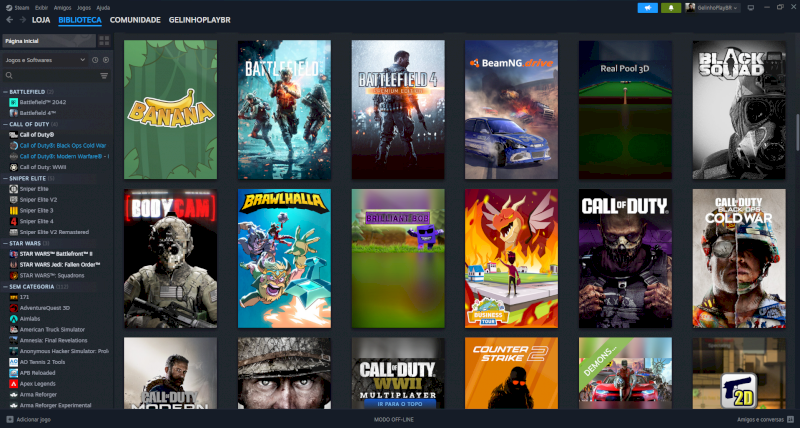800x428 pixels.
Task: Switch to the COMUNIDADE tab
Action: pos(135,20)
